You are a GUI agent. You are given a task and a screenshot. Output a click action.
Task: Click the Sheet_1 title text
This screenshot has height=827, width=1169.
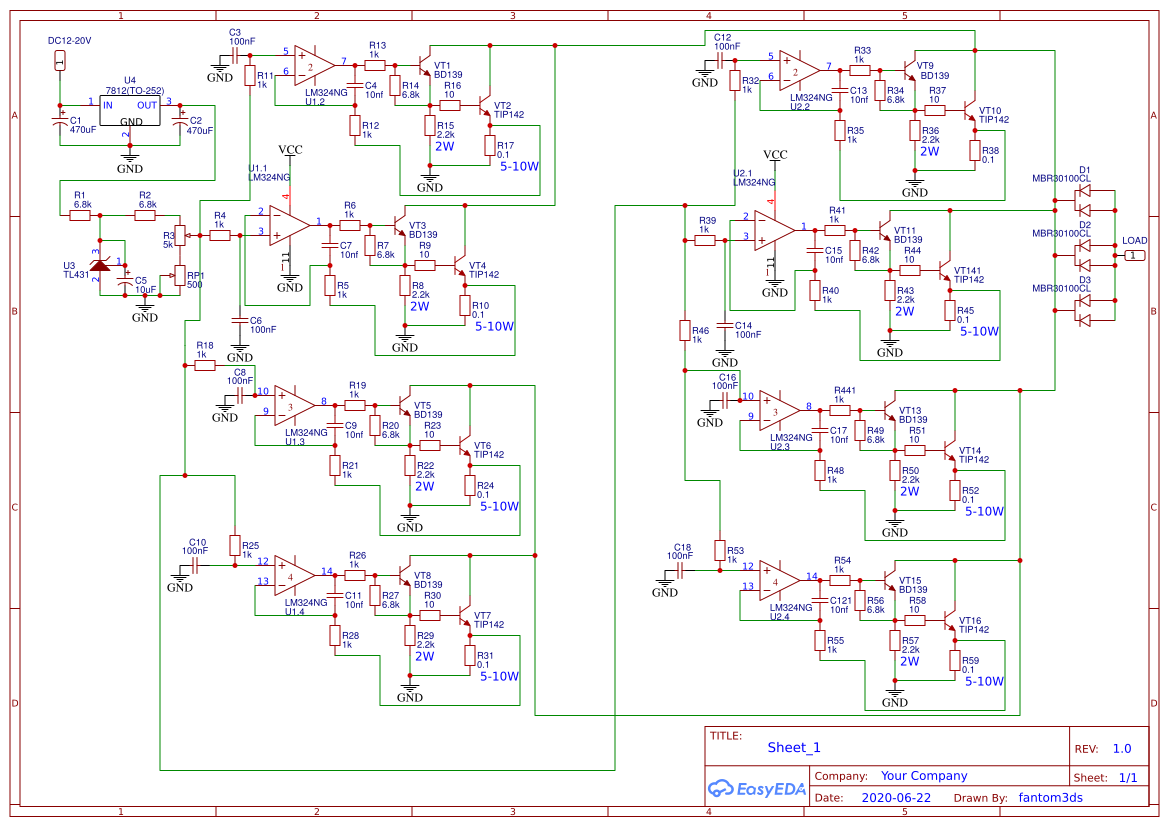pos(794,747)
